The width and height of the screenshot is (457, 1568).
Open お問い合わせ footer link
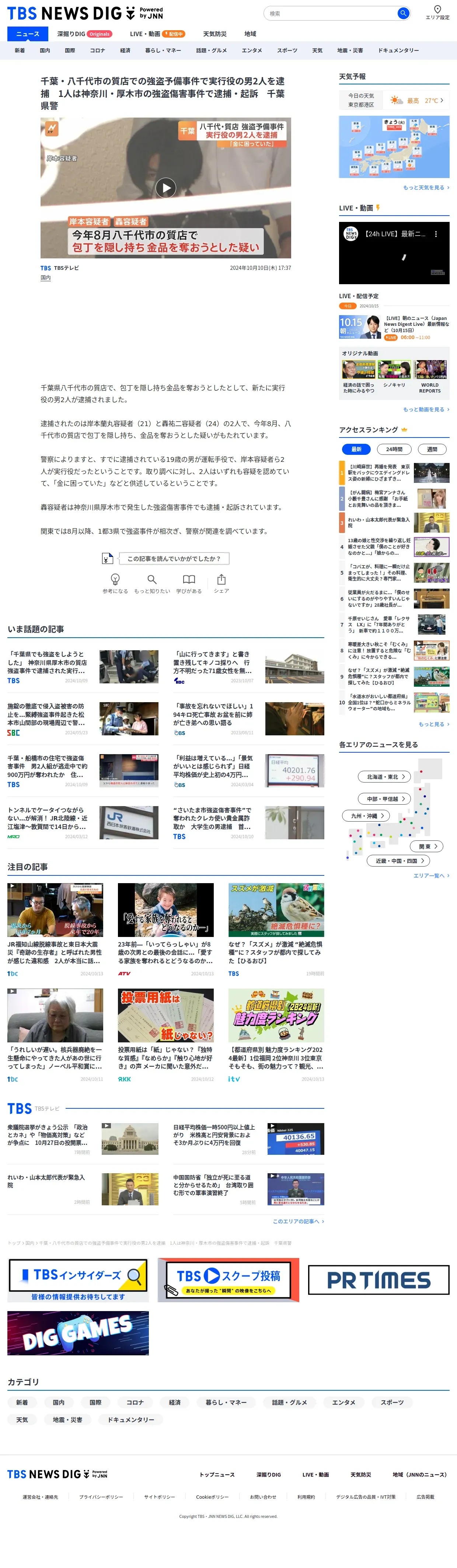(263, 1497)
